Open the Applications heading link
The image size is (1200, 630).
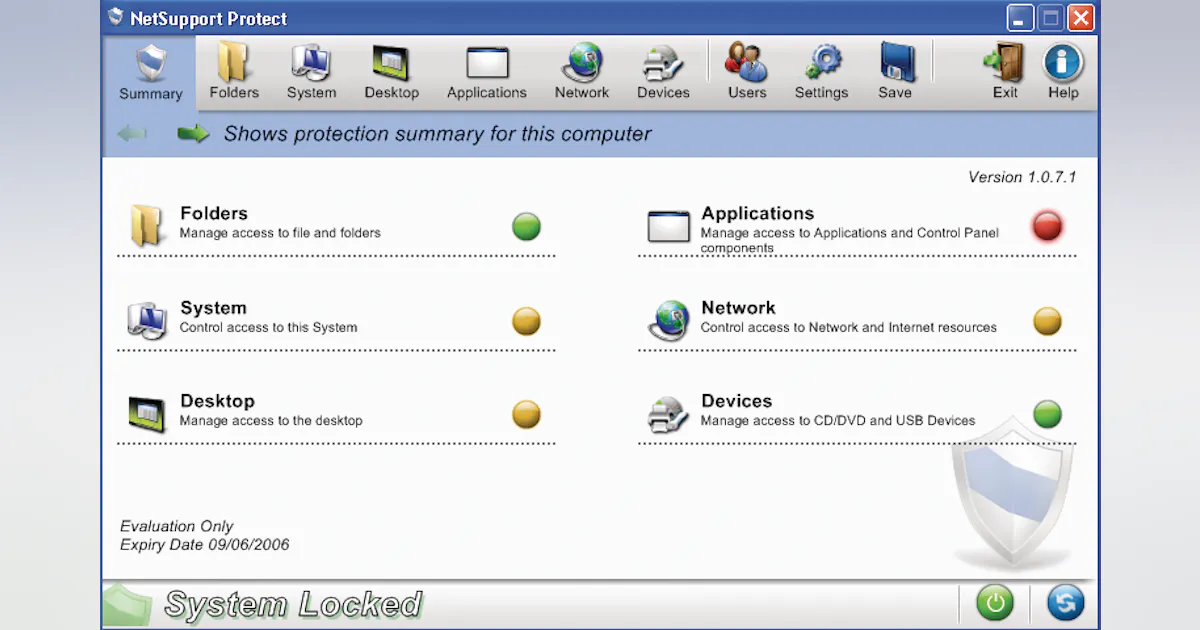pos(758,213)
